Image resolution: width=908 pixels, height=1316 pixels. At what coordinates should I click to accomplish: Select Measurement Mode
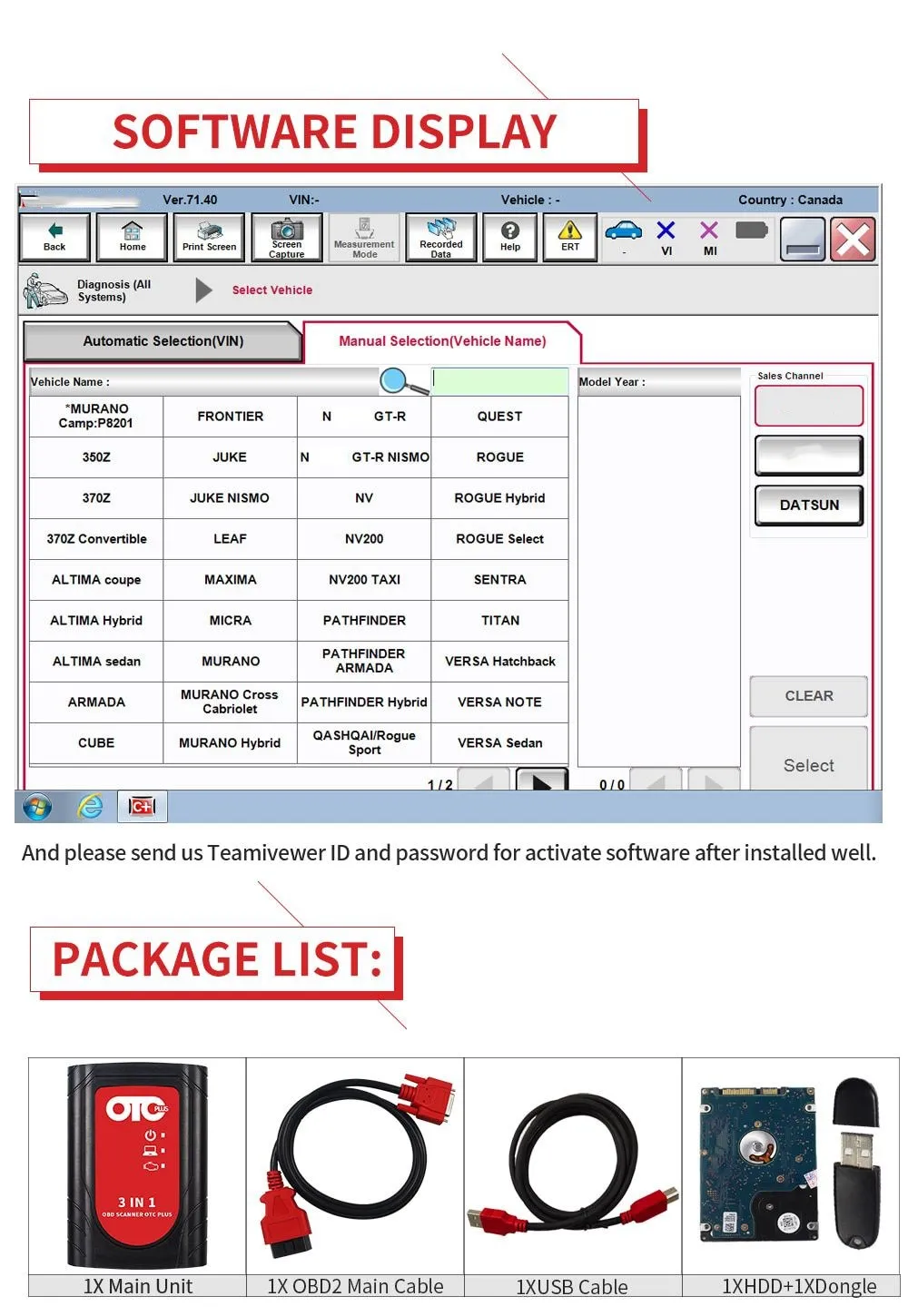(x=364, y=237)
